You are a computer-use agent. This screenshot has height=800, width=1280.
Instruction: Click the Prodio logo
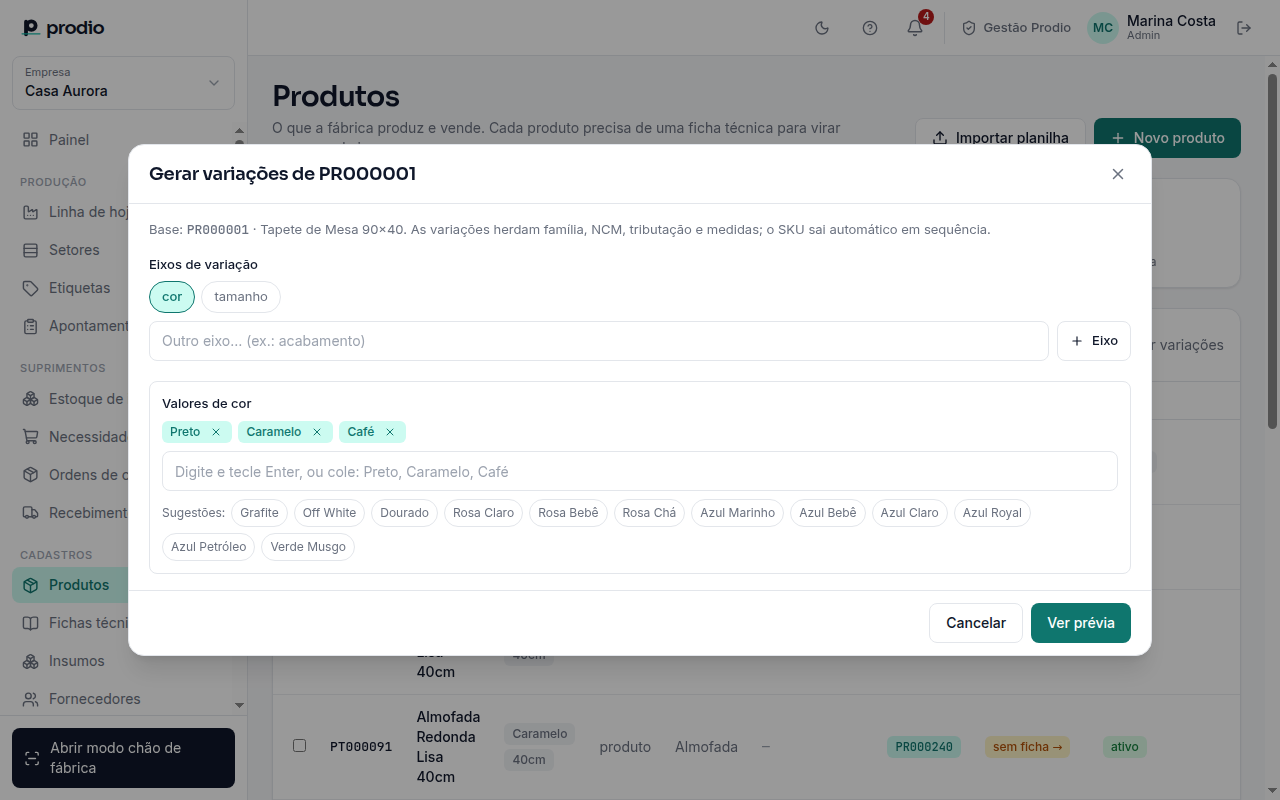(x=64, y=28)
